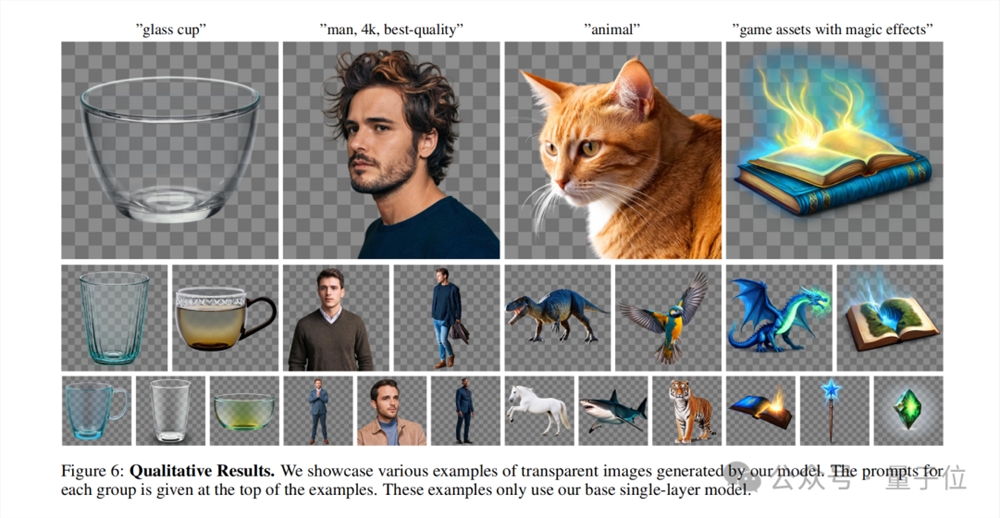Select the star-topped magic wand

(834, 410)
